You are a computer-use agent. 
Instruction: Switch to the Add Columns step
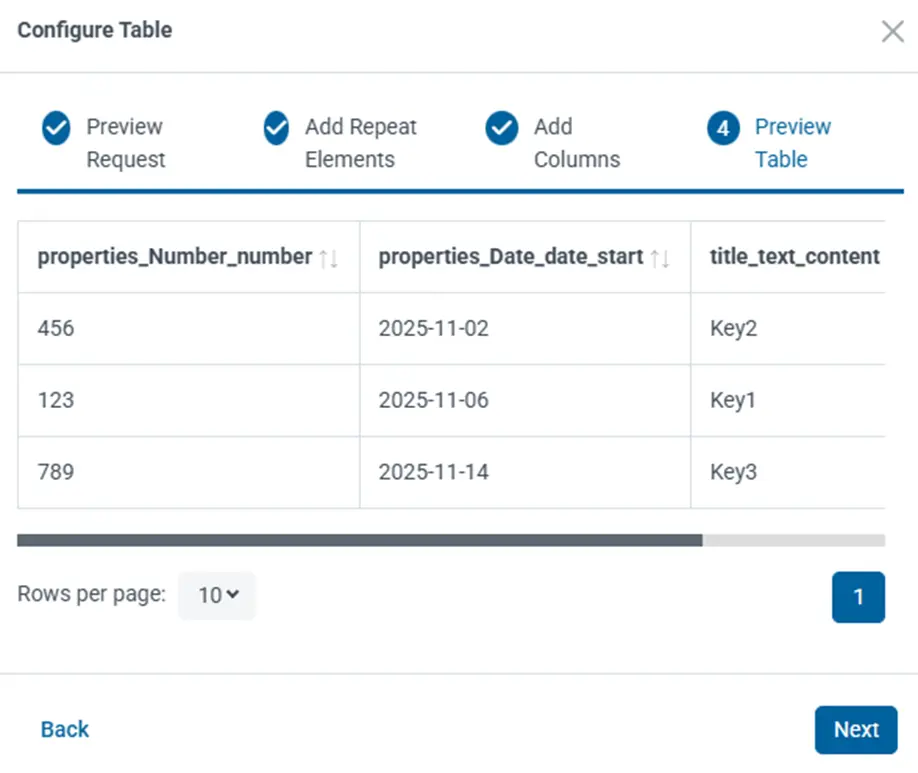(x=576, y=143)
